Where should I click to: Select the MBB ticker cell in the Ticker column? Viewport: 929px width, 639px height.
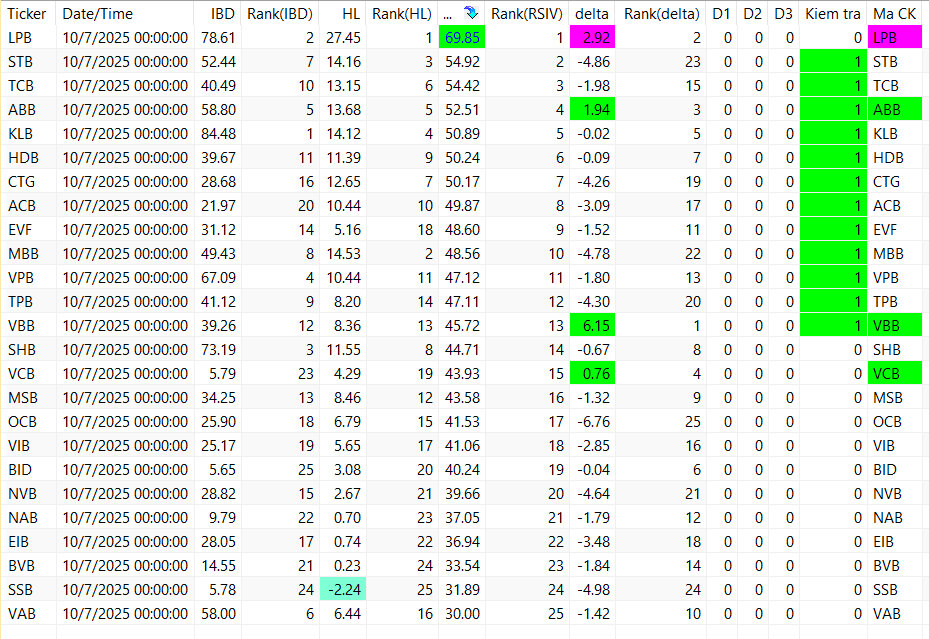[x=28, y=253]
